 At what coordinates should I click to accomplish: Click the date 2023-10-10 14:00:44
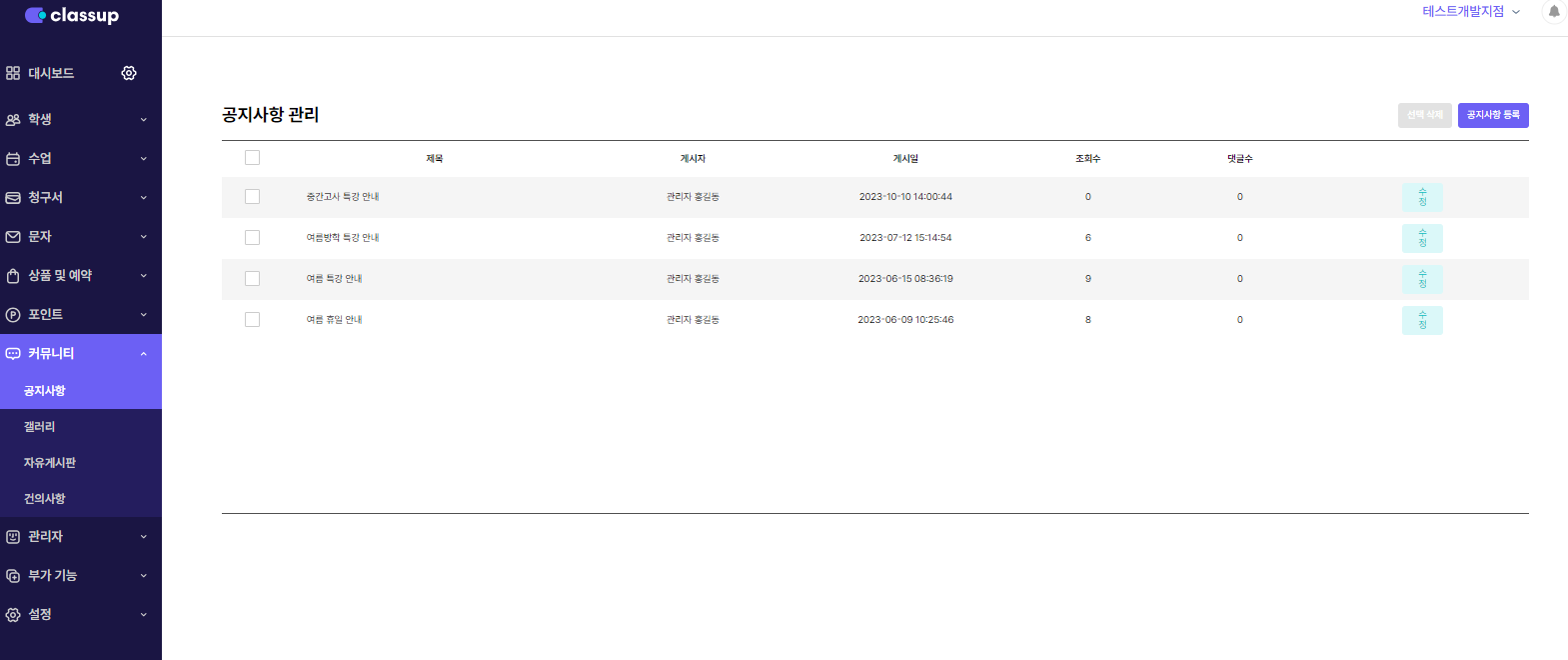(x=905, y=197)
